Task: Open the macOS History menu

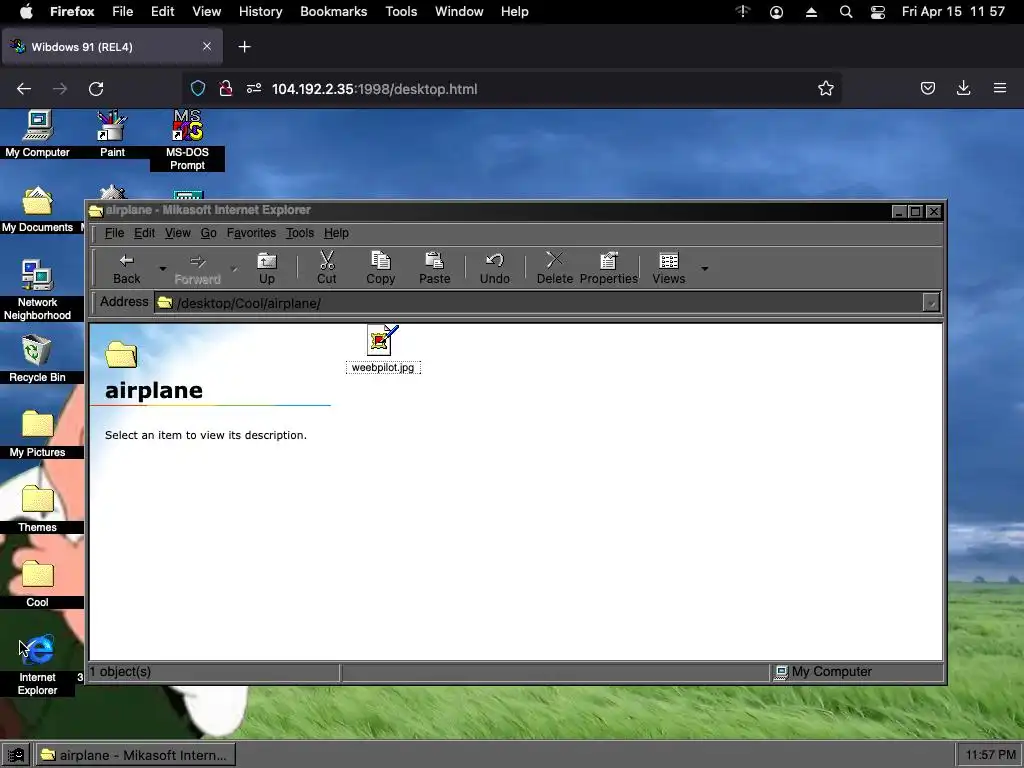Action: pyautogui.click(x=260, y=12)
